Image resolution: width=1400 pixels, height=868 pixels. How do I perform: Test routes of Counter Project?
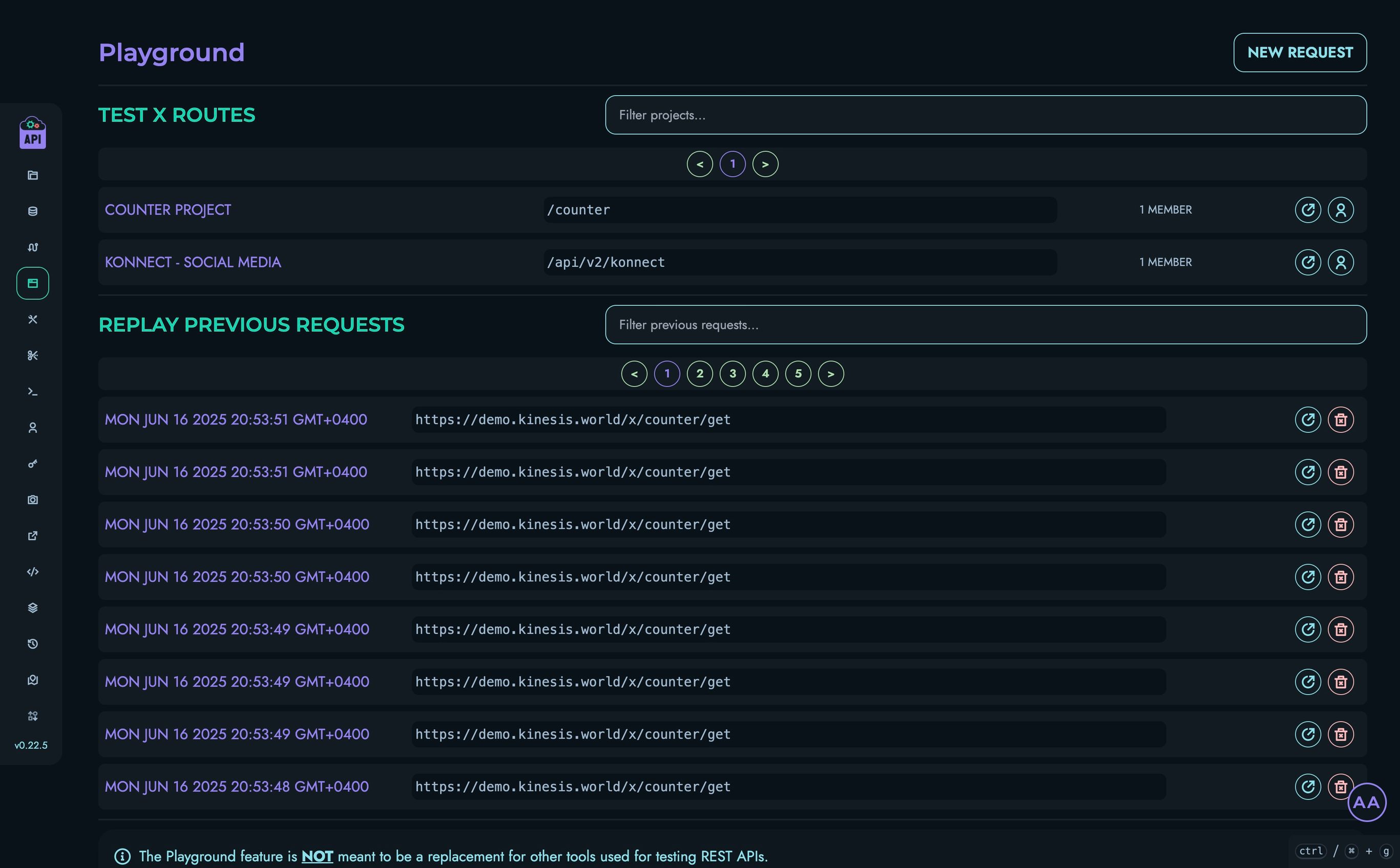tap(1308, 209)
